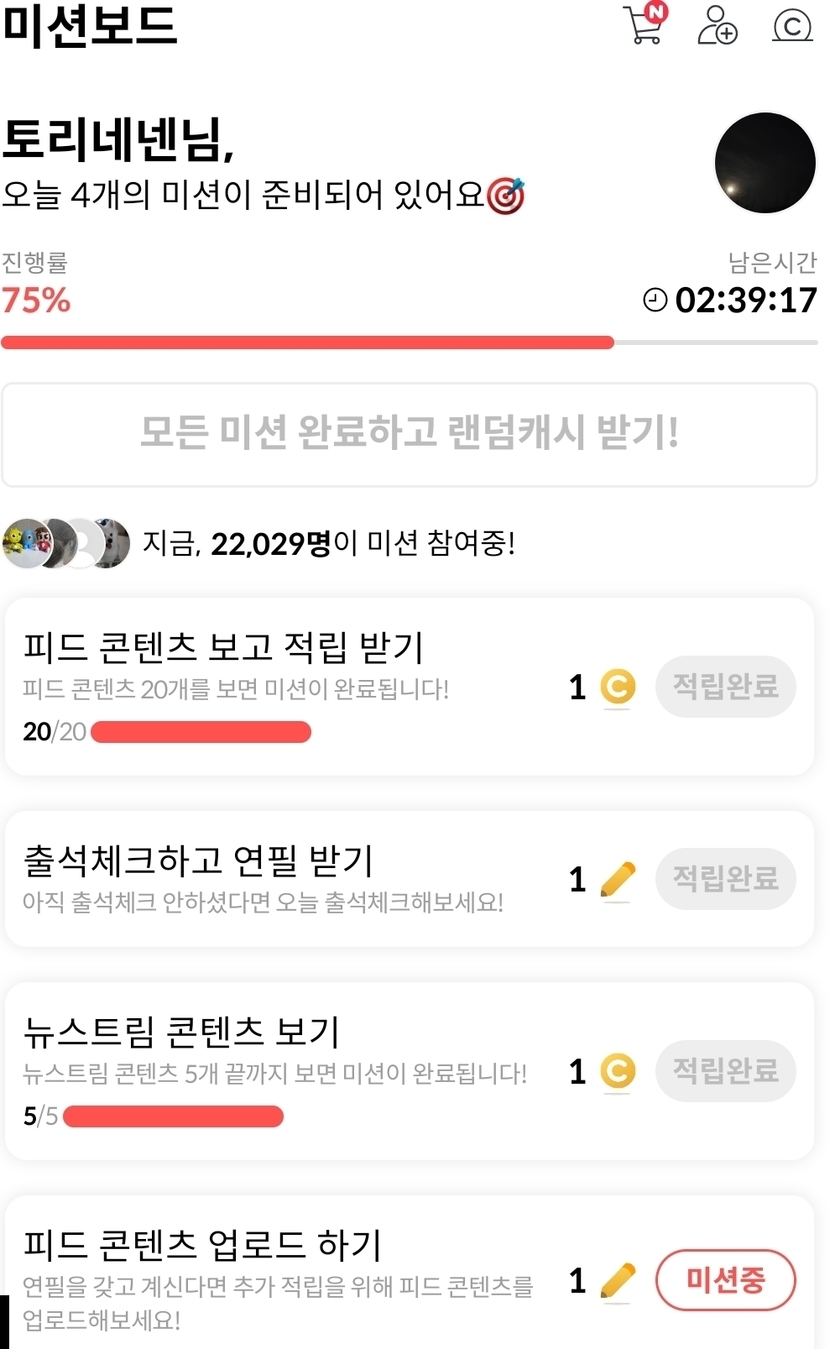This screenshot has width=830, height=1349.
Task: Click the 20/20 feed progress bar
Action: 200,732
